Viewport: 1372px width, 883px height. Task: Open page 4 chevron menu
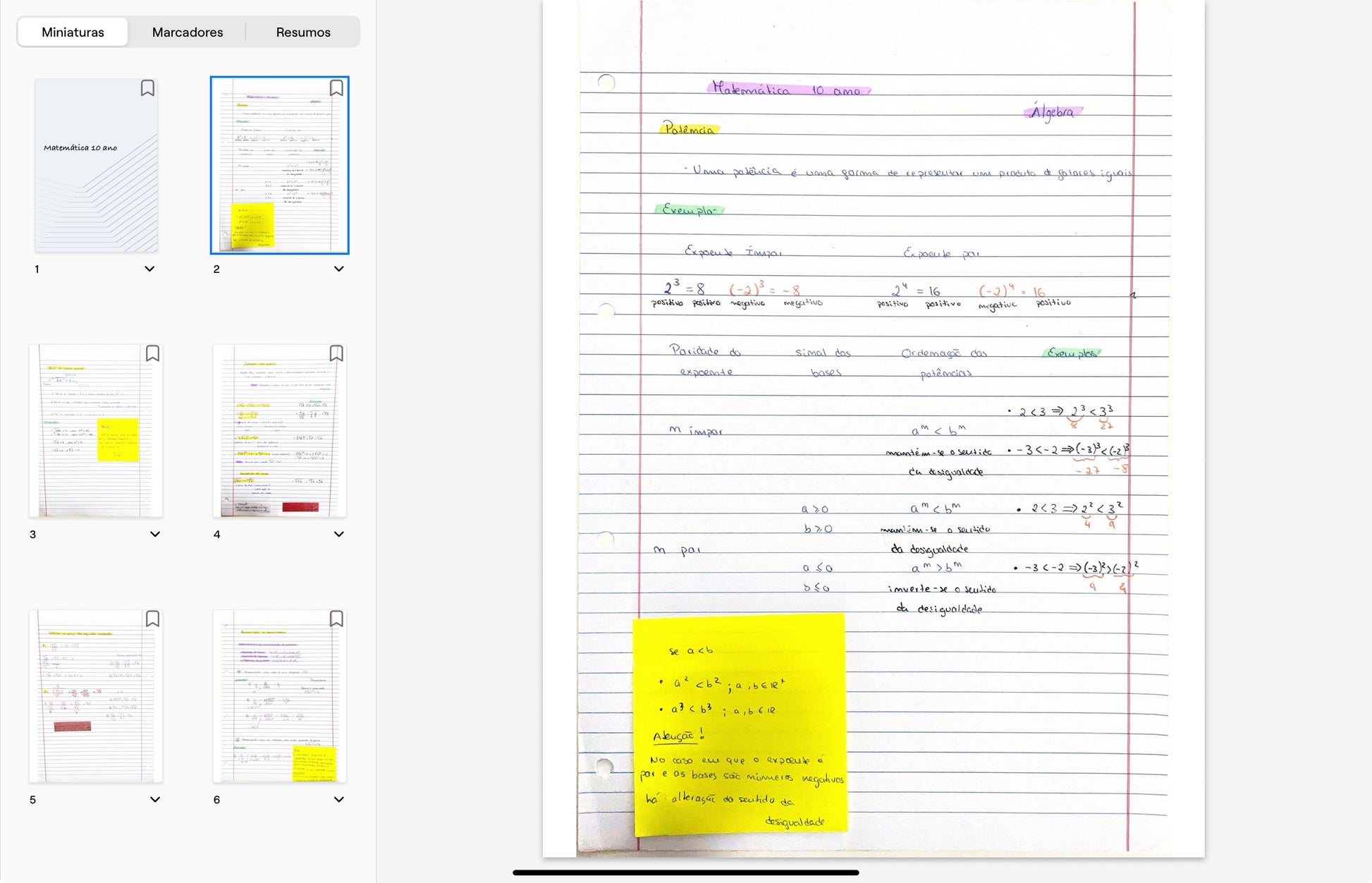(x=338, y=534)
